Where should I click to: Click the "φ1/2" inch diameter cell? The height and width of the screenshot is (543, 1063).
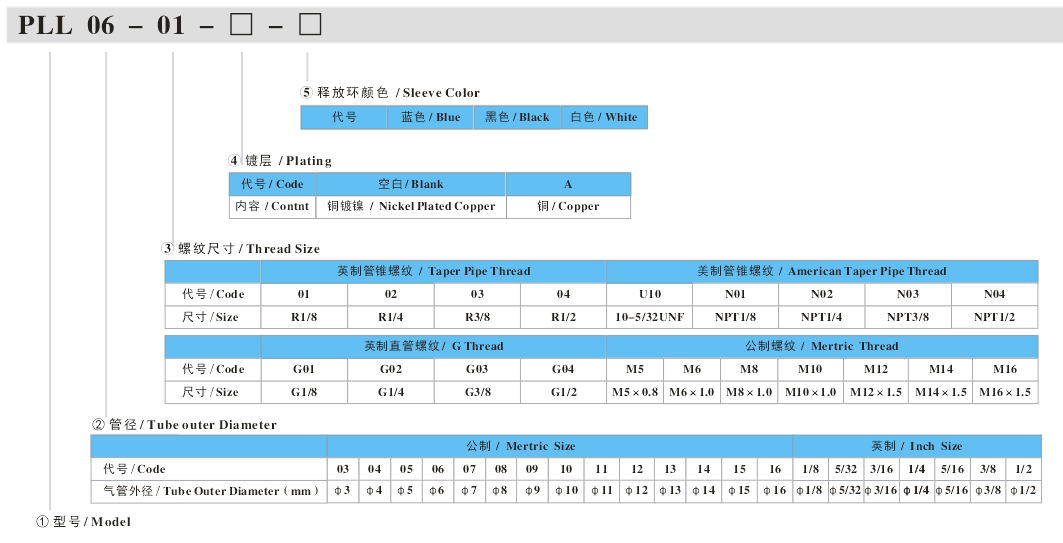point(1024,491)
